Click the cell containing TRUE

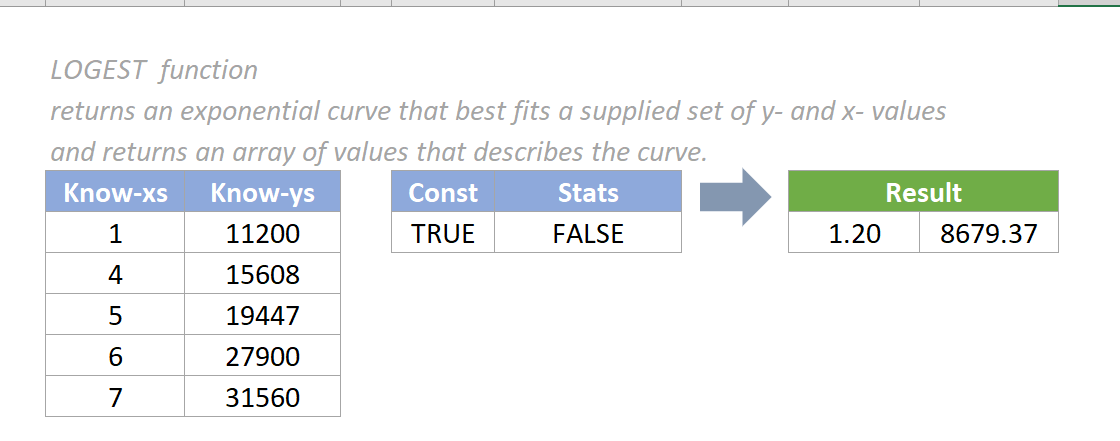coord(443,234)
